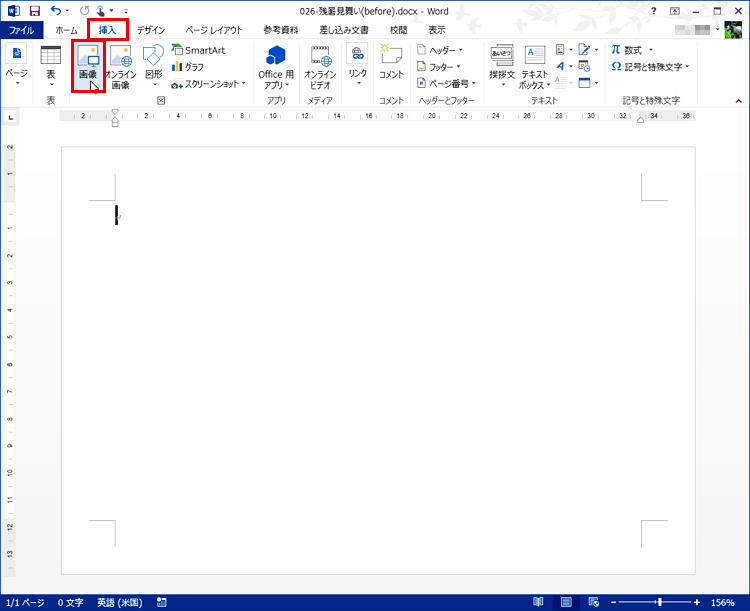Open the 表示 tab
750x611 pixels.
(436, 30)
